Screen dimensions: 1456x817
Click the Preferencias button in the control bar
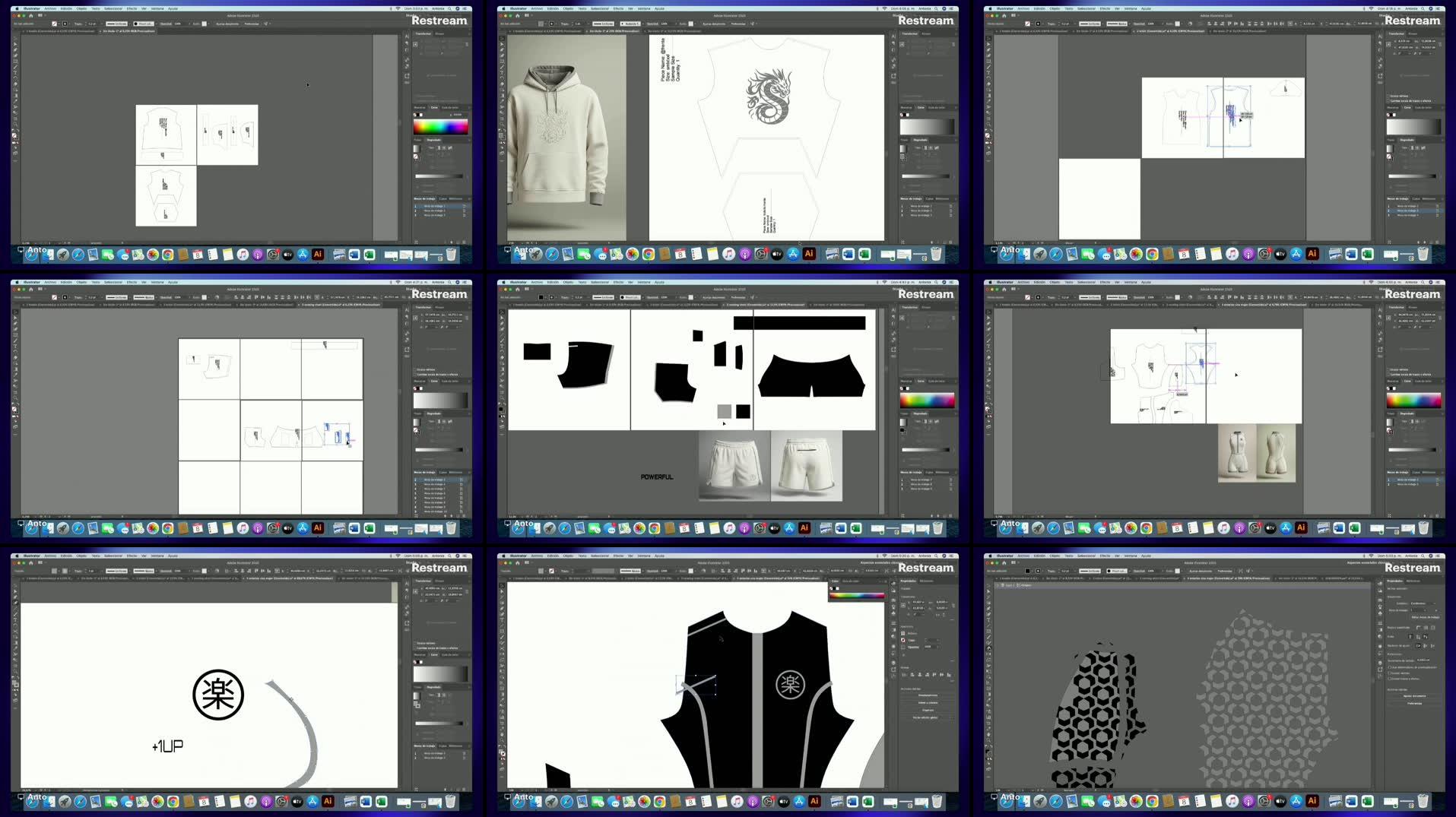(252, 24)
